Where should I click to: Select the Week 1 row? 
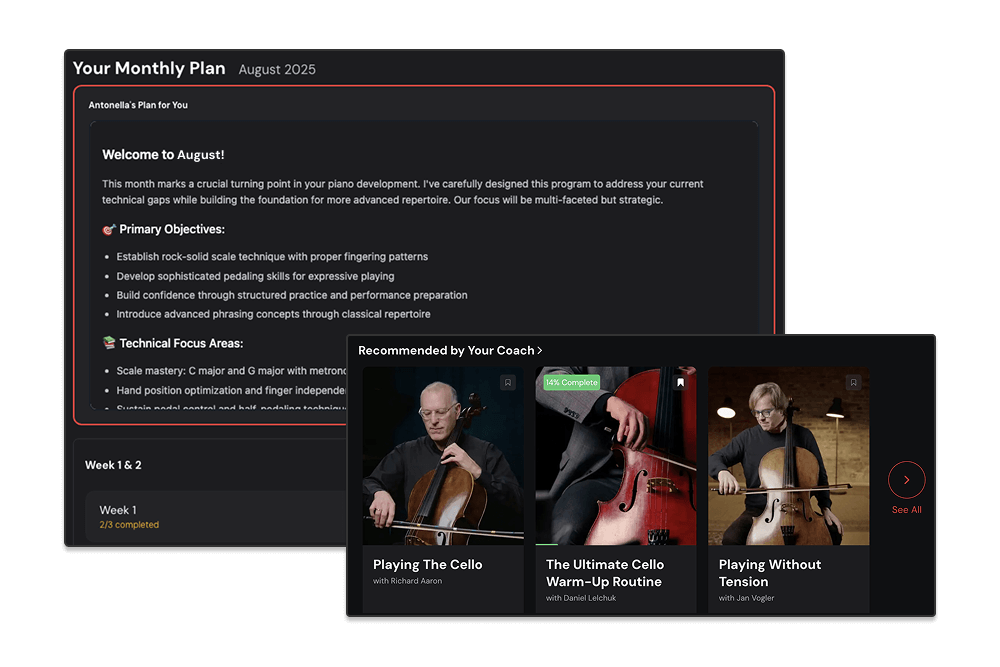(217, 517)
